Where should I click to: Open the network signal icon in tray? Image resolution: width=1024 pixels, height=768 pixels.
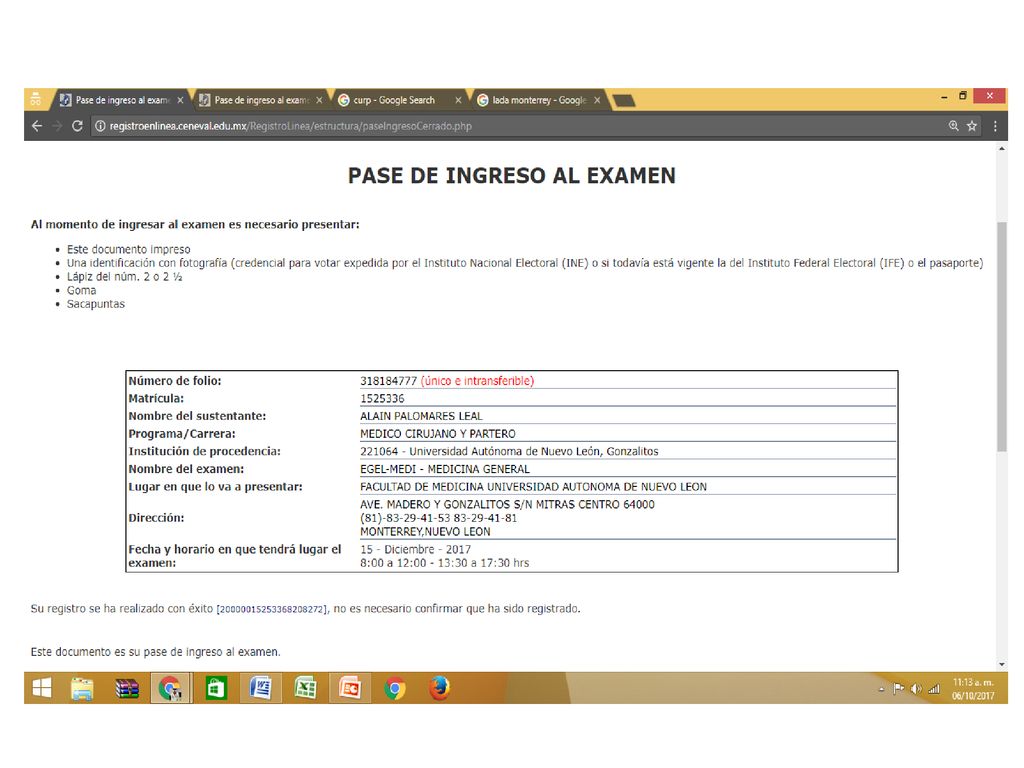935,688
